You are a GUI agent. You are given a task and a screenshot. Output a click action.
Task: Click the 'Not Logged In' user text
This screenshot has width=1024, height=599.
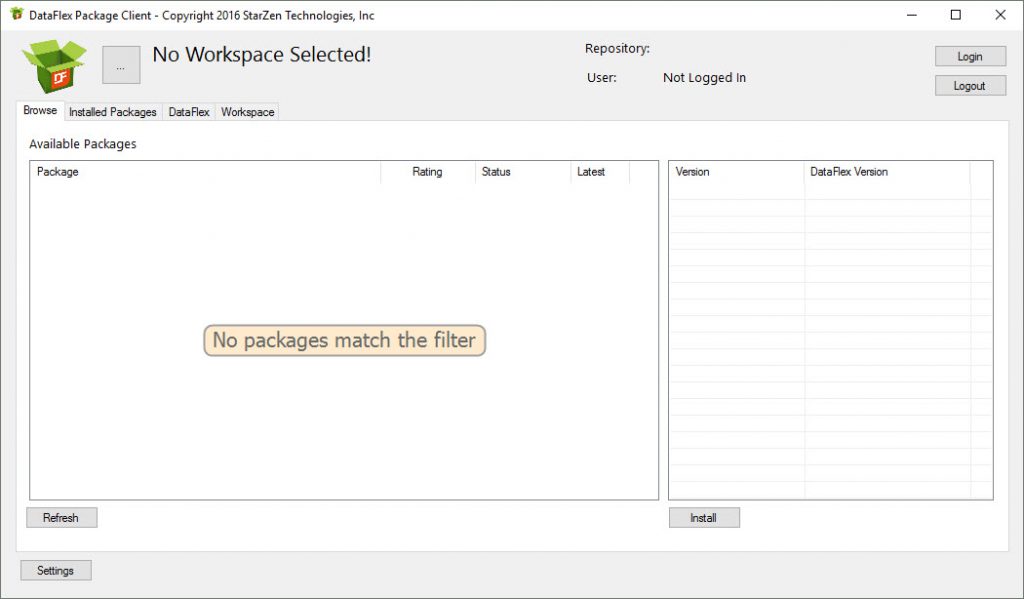[x=704, y=78]
